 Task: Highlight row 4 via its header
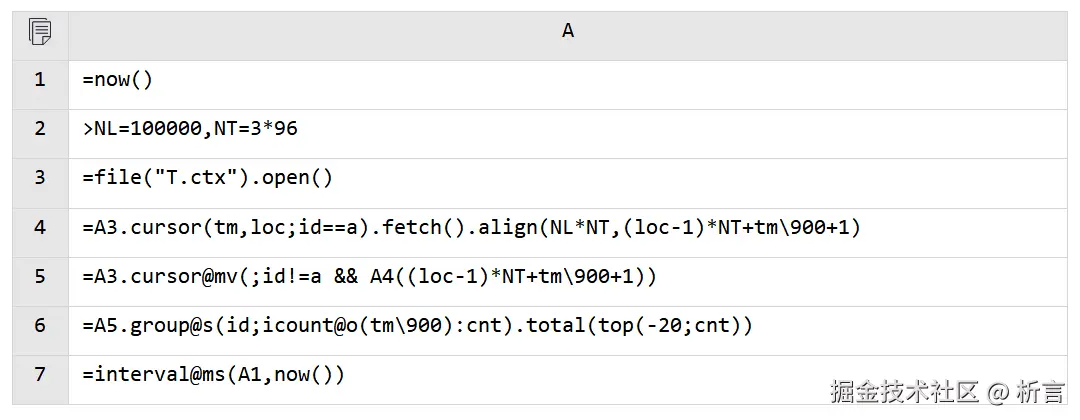click(x=40, y=227)
